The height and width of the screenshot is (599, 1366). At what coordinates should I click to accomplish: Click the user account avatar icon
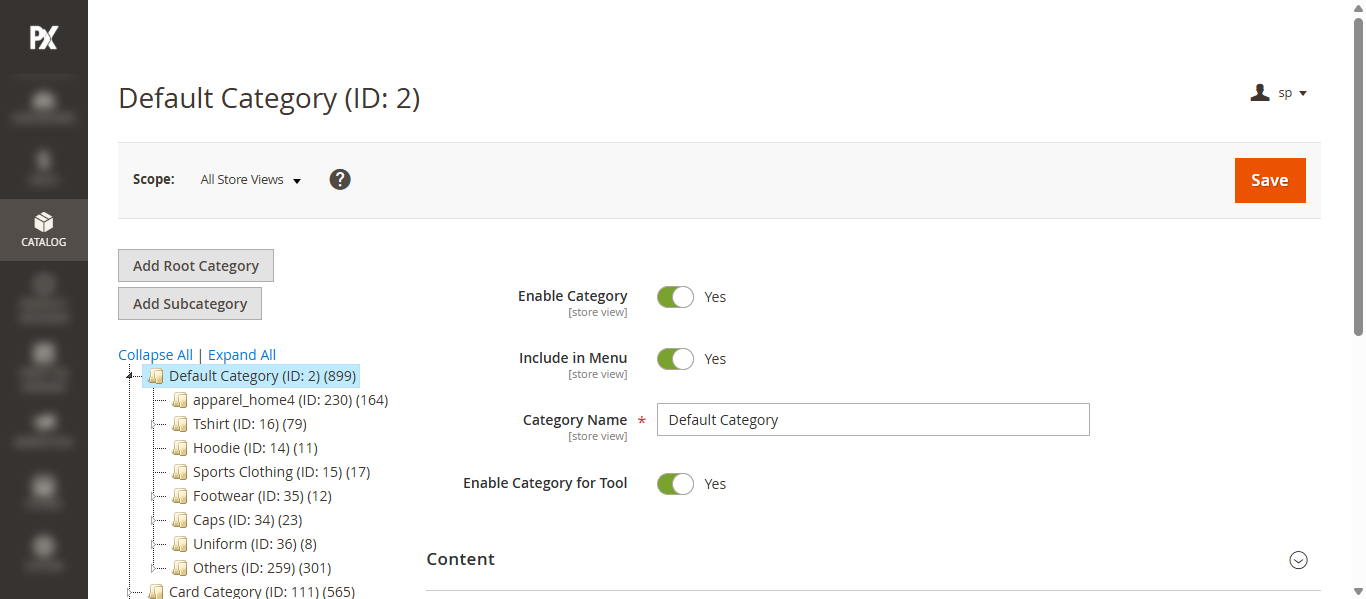1260,93
